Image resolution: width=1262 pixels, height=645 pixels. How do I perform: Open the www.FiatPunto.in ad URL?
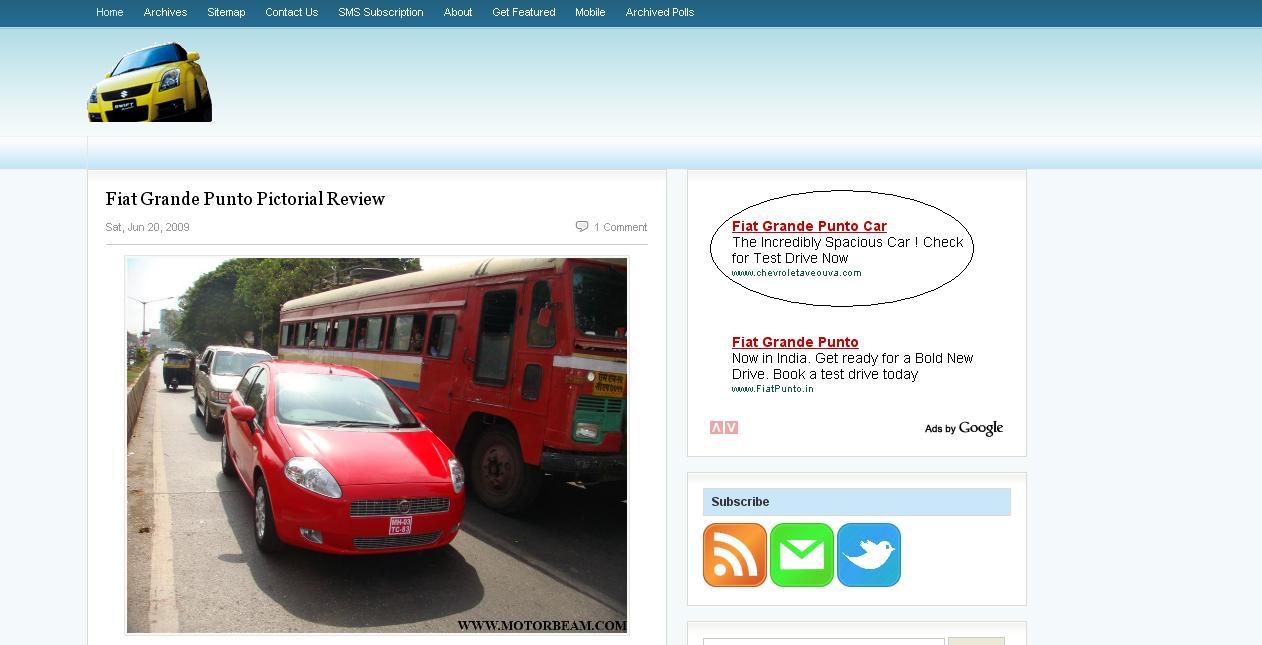coord(772,389)
